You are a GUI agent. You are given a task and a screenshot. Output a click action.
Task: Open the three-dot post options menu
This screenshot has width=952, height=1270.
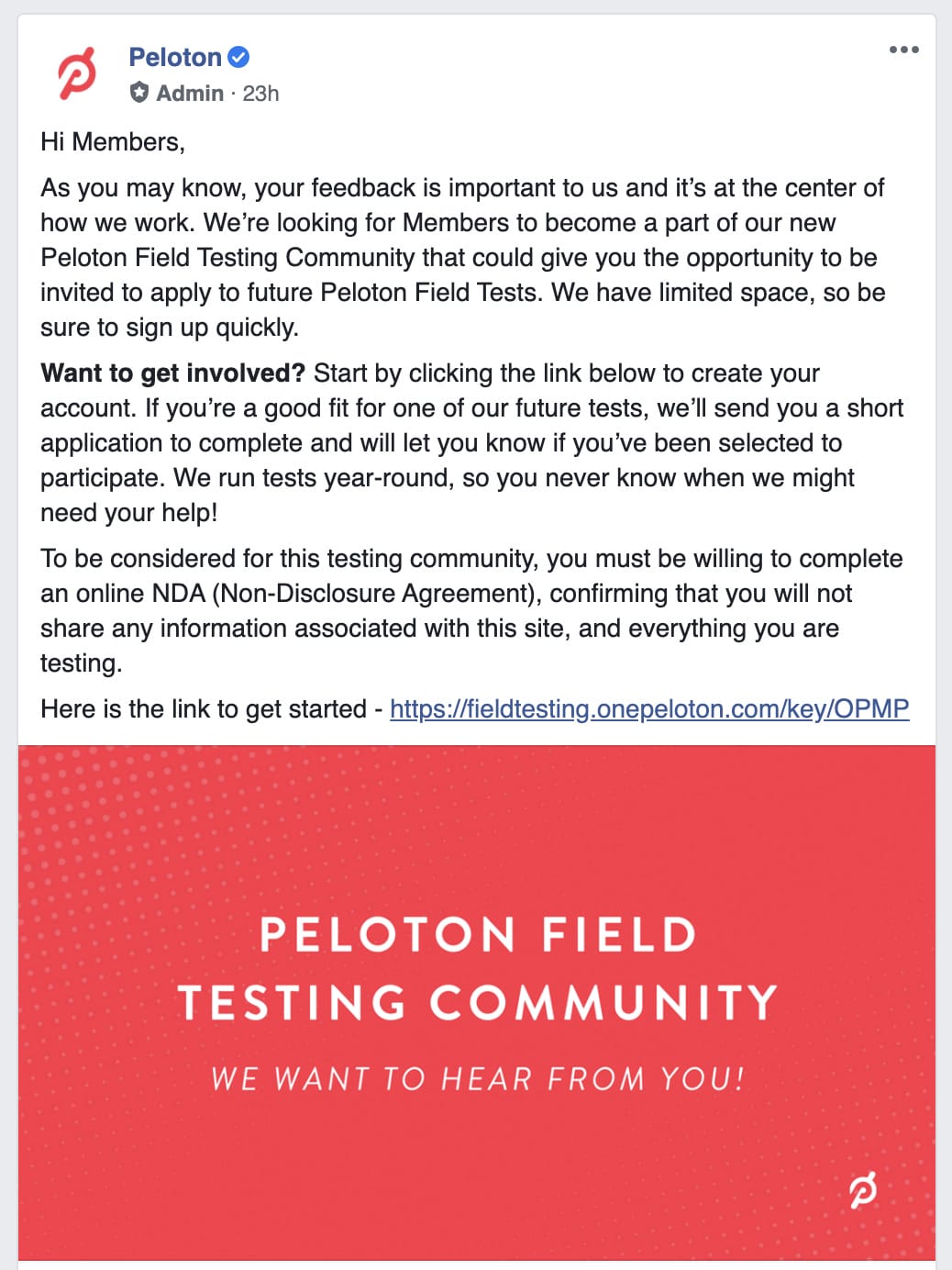pyautogui.click(x=903, y=50)
